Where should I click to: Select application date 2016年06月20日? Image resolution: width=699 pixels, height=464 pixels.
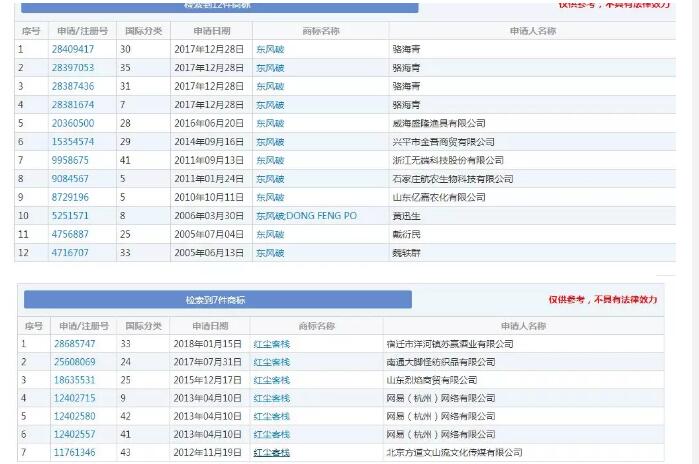[x=209, y=123]
